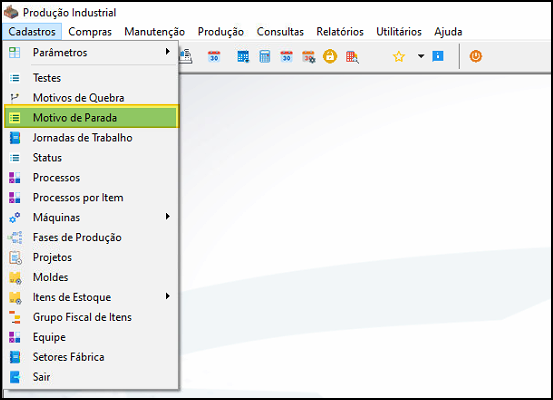This screenshot has height=400, width=553.
Task: Open Jornadas de Trabalho from the menu
Action: [91, 138]
